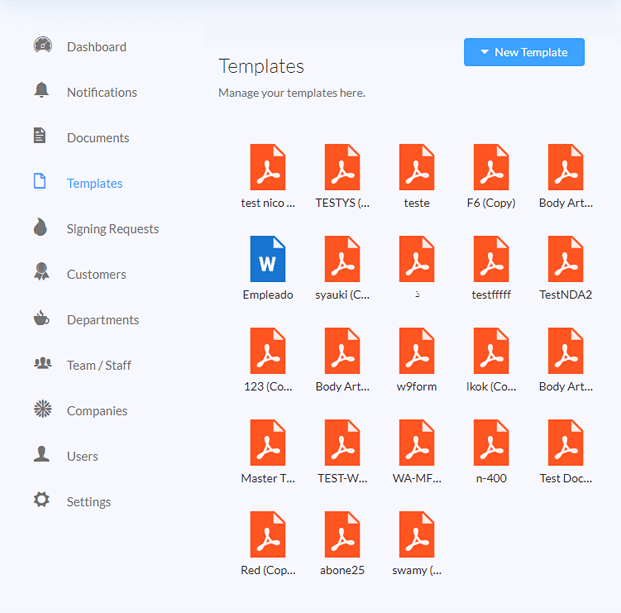Navigate to Documents in the sidebar
Image resolution: width=621 pixels, height=613 pixels.
coord(98,138)
